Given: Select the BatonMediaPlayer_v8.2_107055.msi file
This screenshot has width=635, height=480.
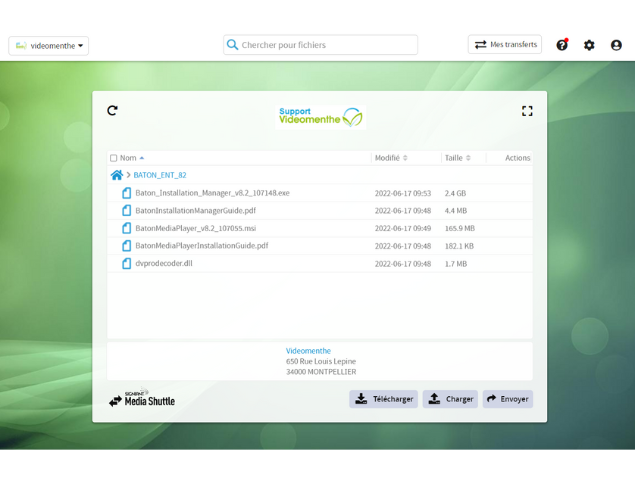Looking at the screenshot, I should click(x=195, y=228).
